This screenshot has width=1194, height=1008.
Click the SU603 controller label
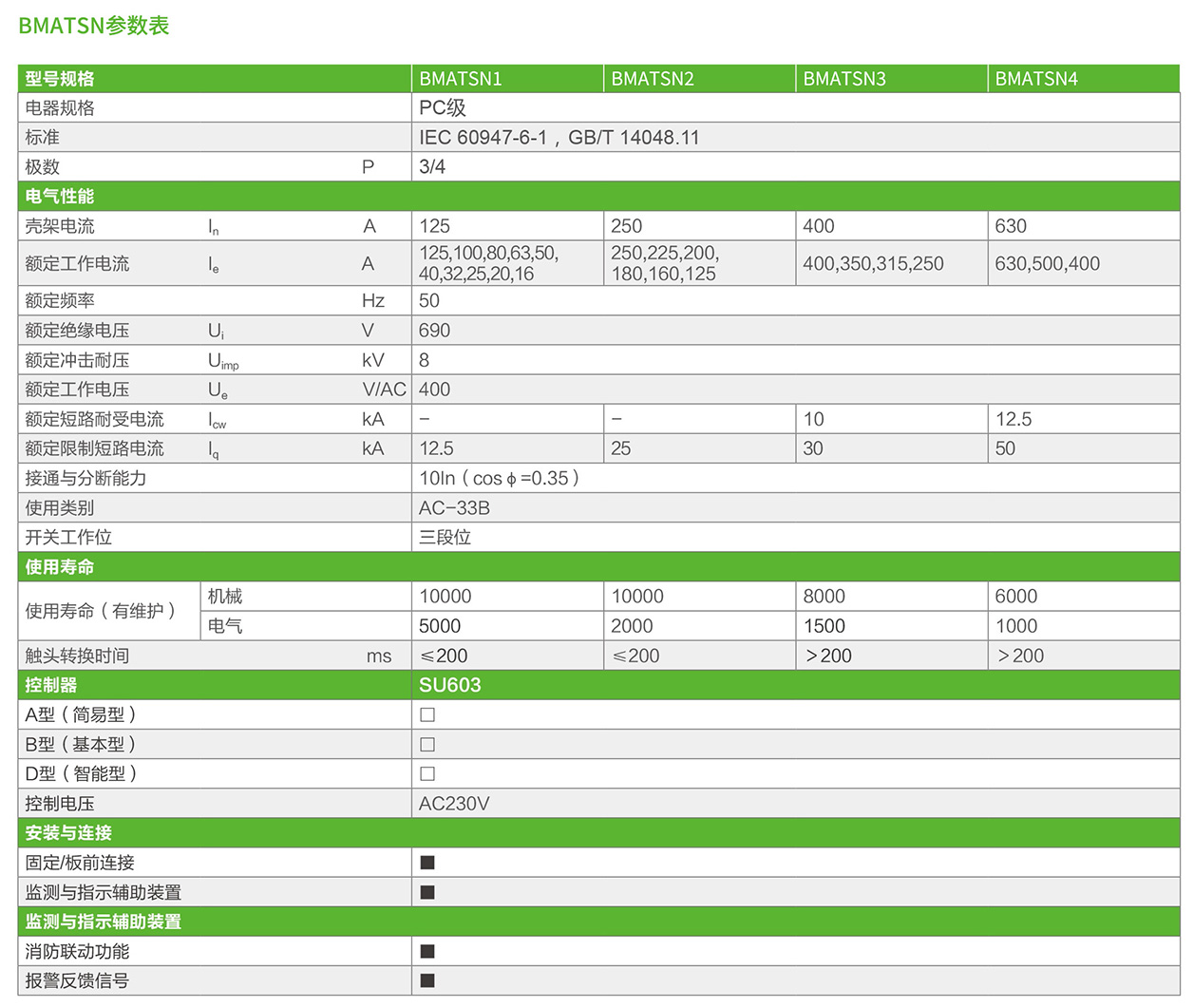click(450, 685)
